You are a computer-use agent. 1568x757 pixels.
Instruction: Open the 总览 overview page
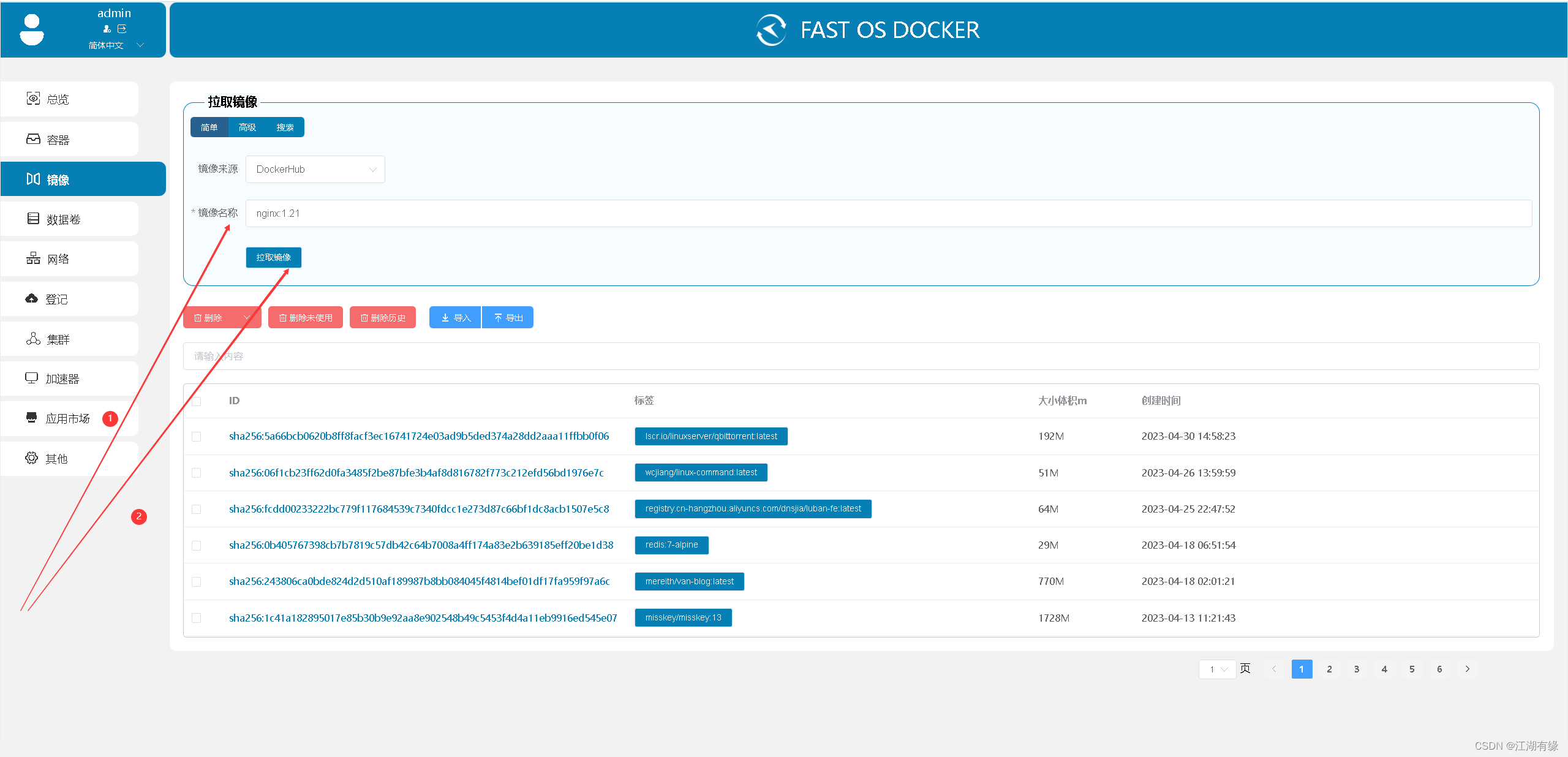click(69, 99)
